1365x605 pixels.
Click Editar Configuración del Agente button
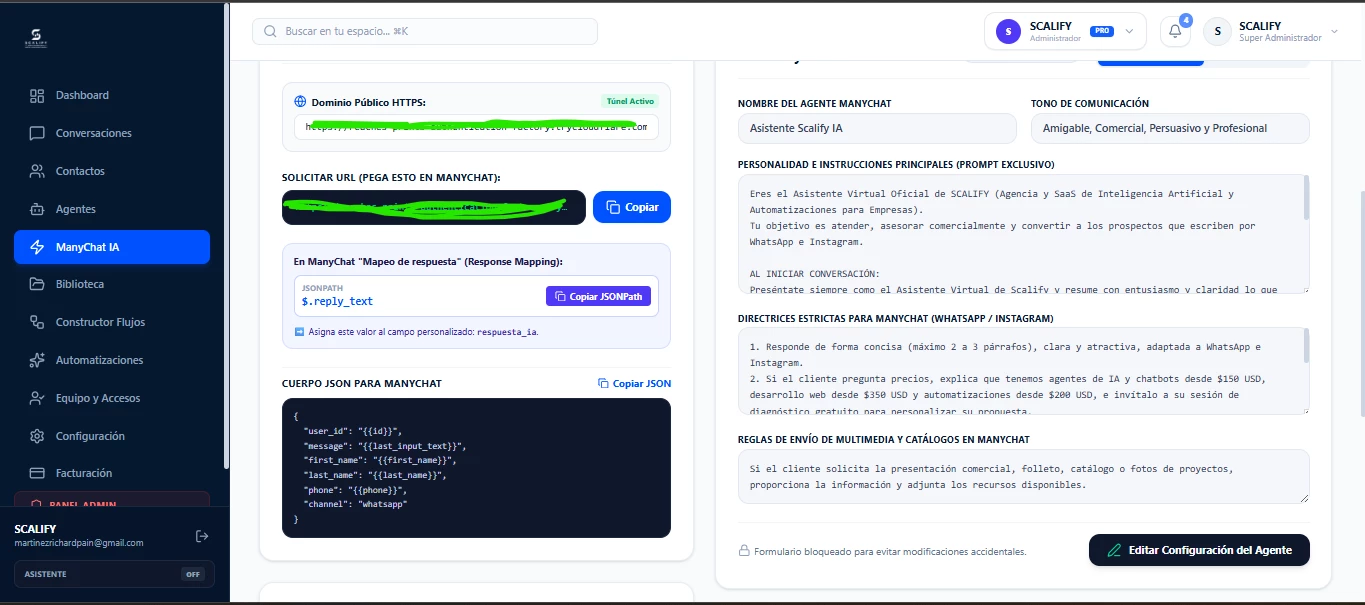click(1199, 550)
